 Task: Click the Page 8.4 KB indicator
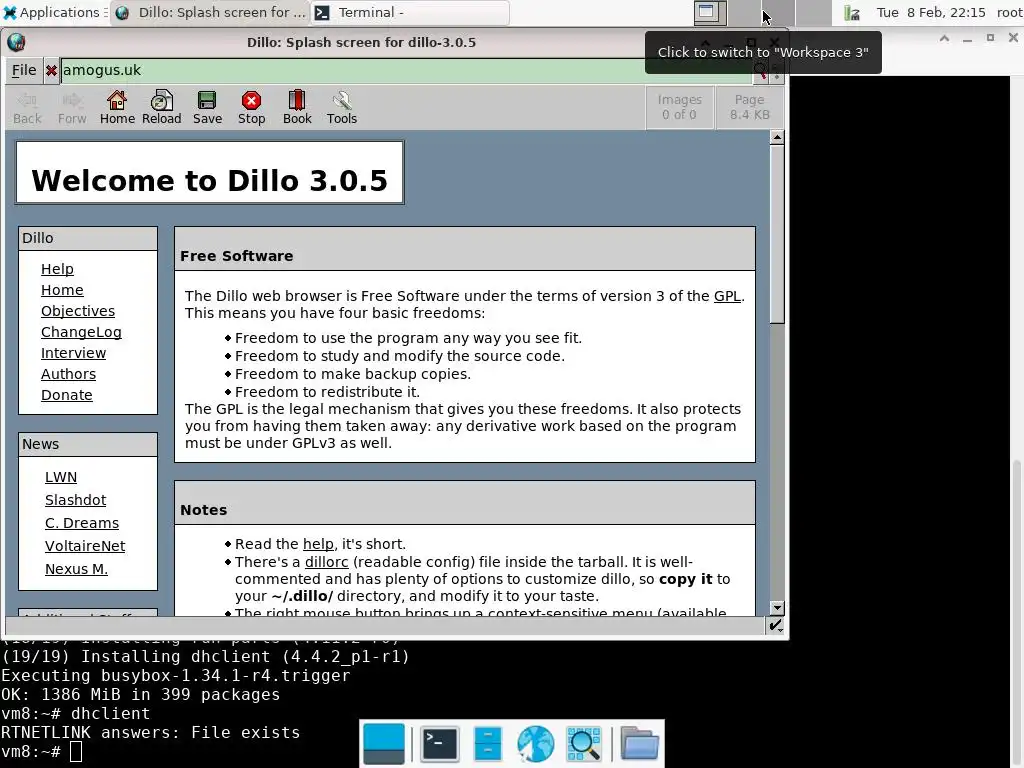pos(750,107)
